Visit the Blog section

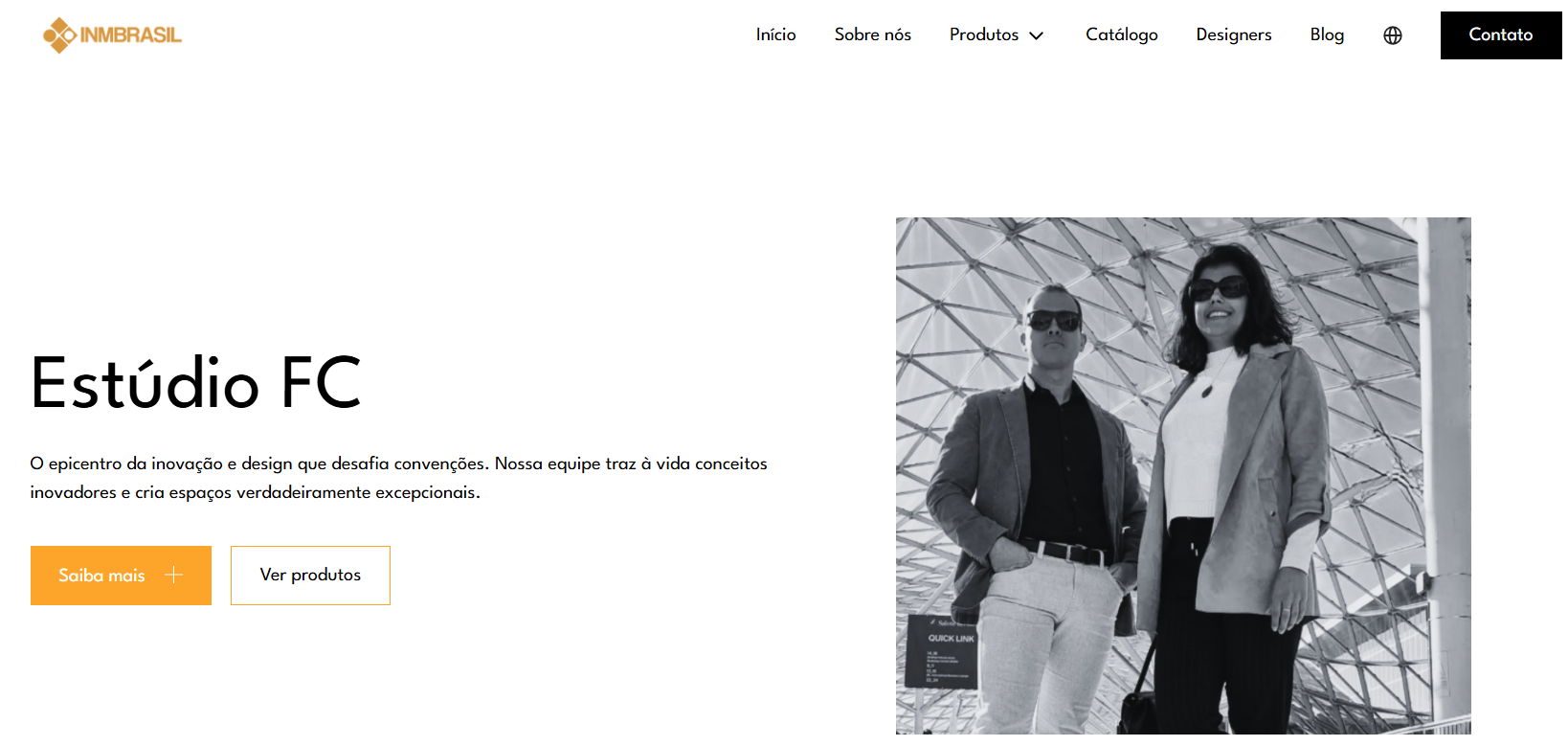pos(1327,34)
